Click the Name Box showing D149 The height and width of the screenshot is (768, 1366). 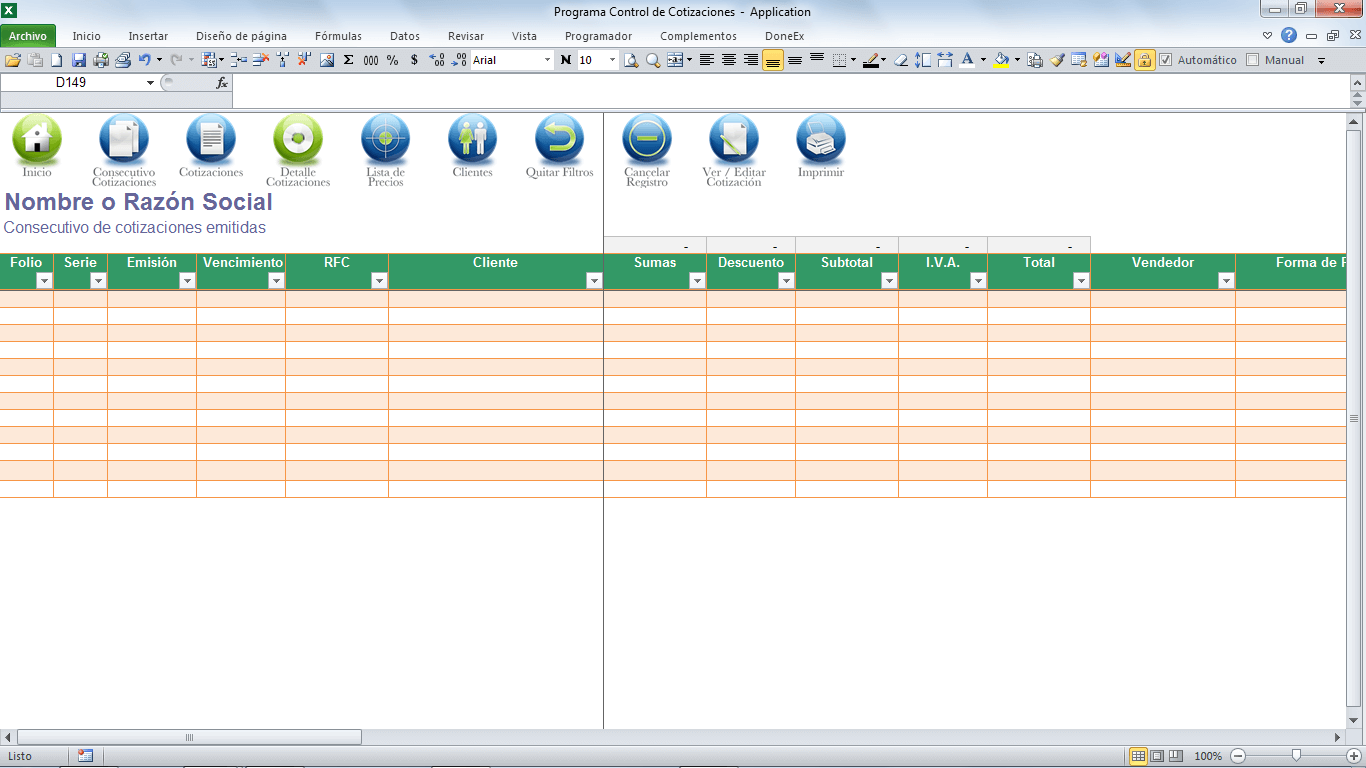pyautogui.click(x=98, y=83)
